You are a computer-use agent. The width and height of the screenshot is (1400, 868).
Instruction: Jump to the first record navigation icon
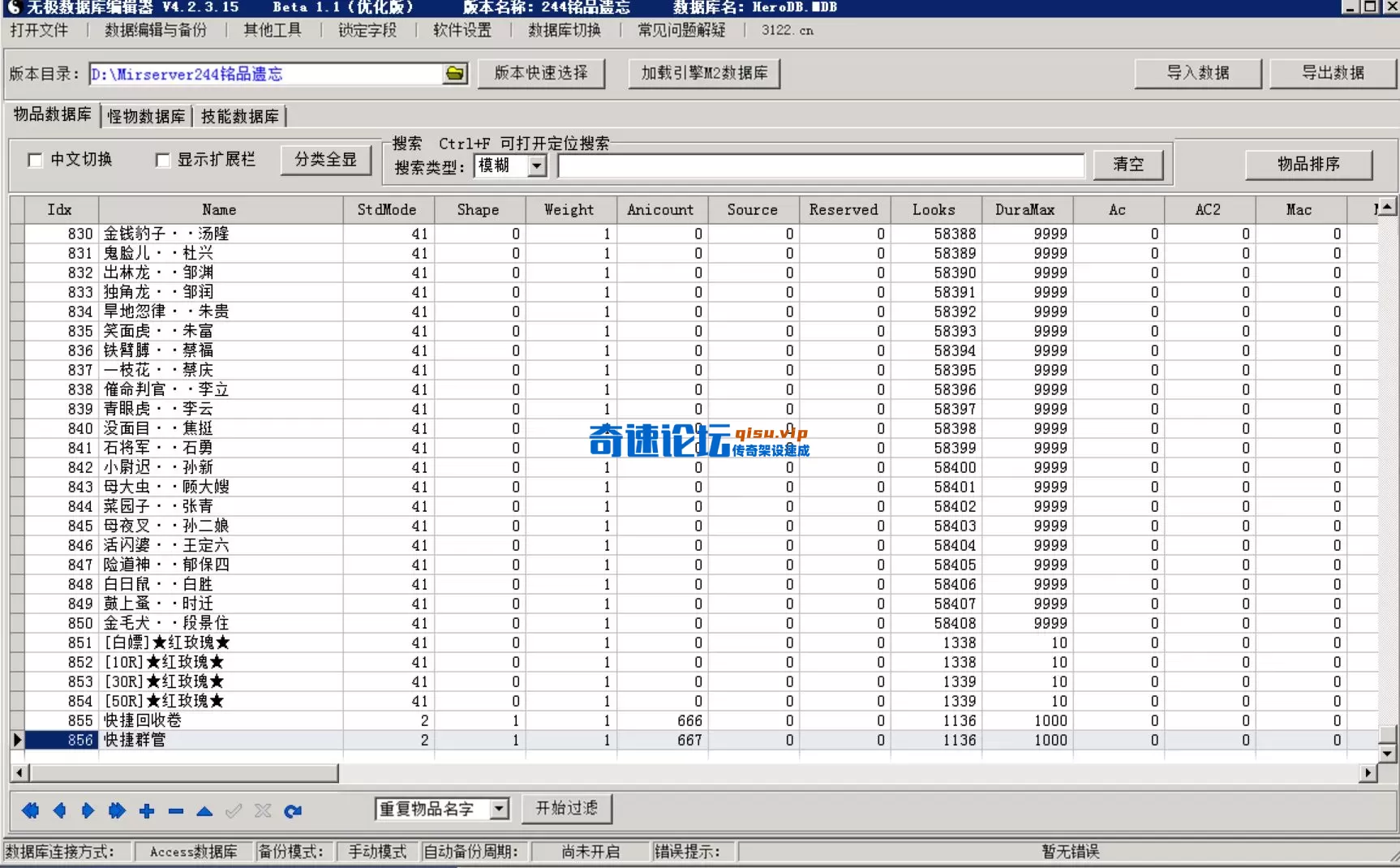[30, 810]
